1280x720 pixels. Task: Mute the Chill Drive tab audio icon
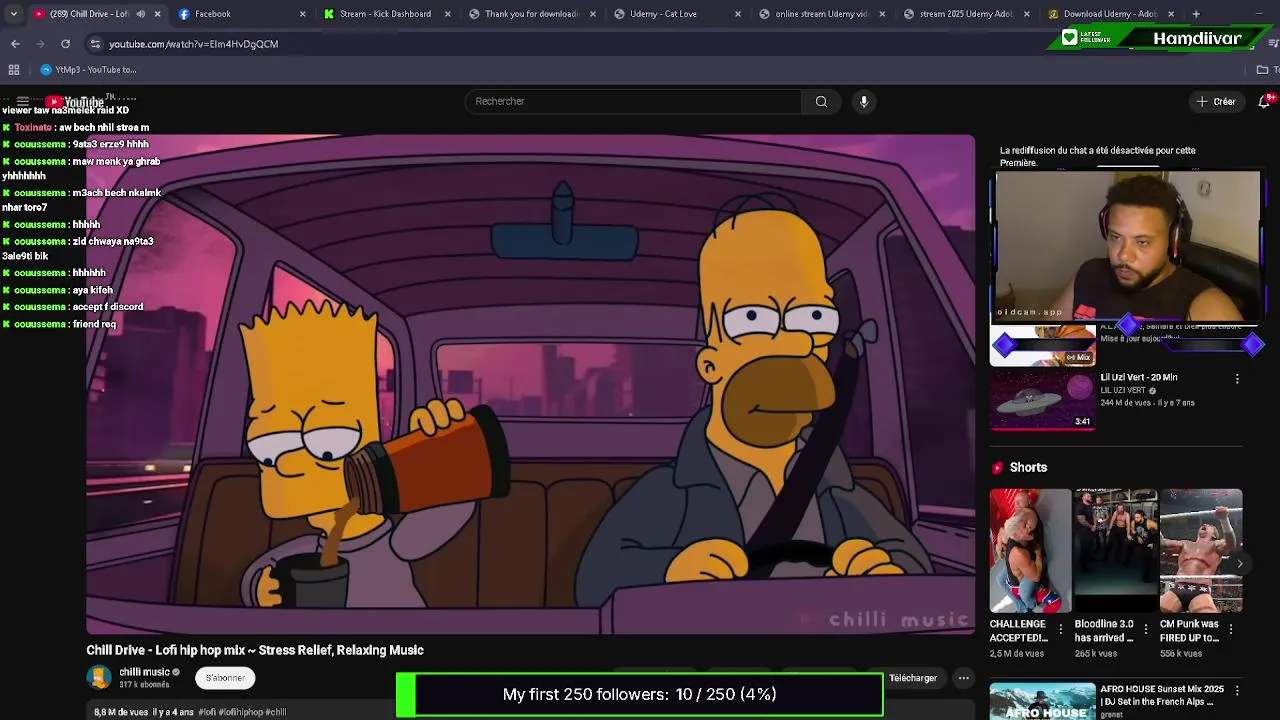[140, 14]
